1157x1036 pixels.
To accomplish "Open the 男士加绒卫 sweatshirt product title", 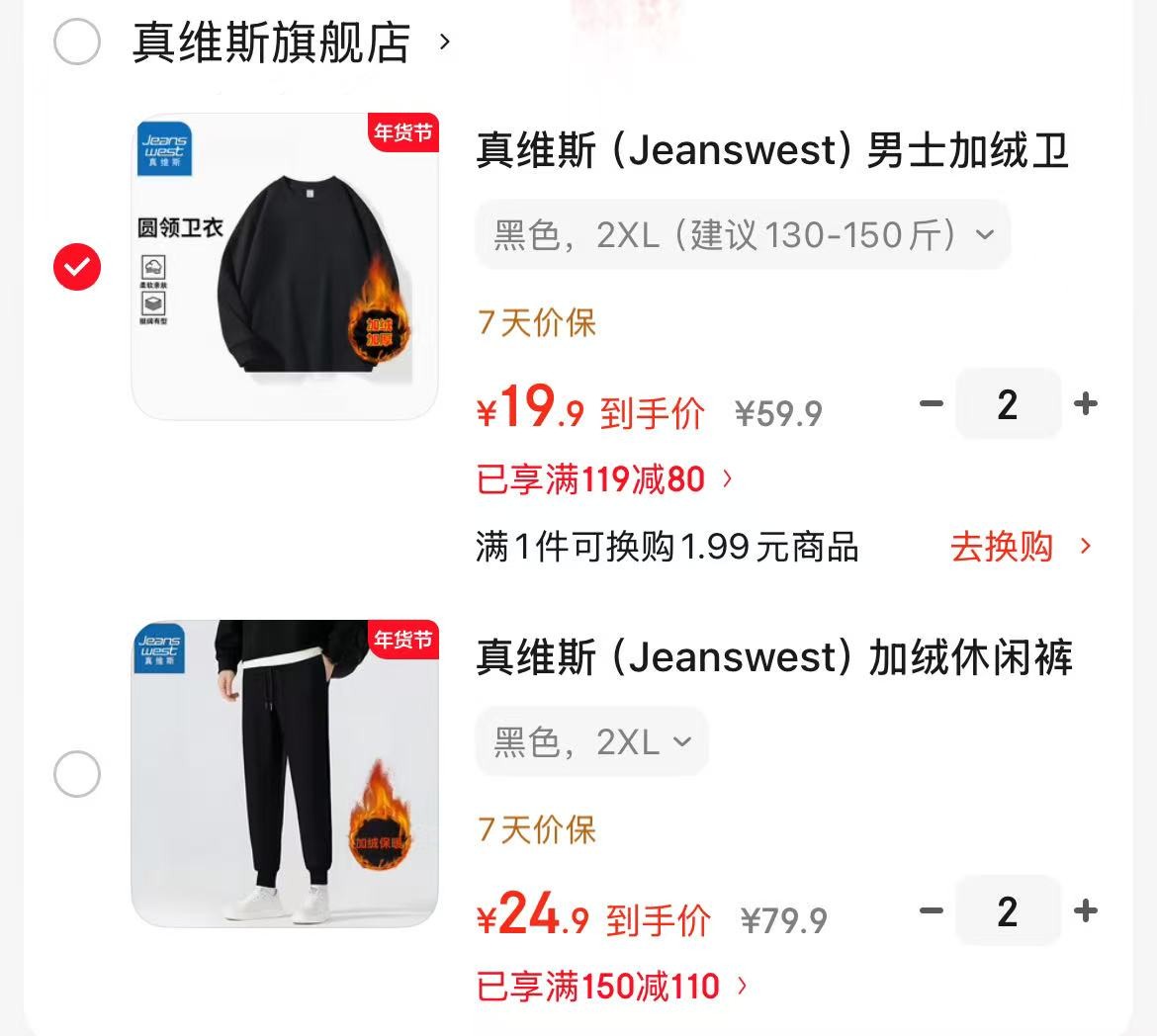I will (772, 150).
